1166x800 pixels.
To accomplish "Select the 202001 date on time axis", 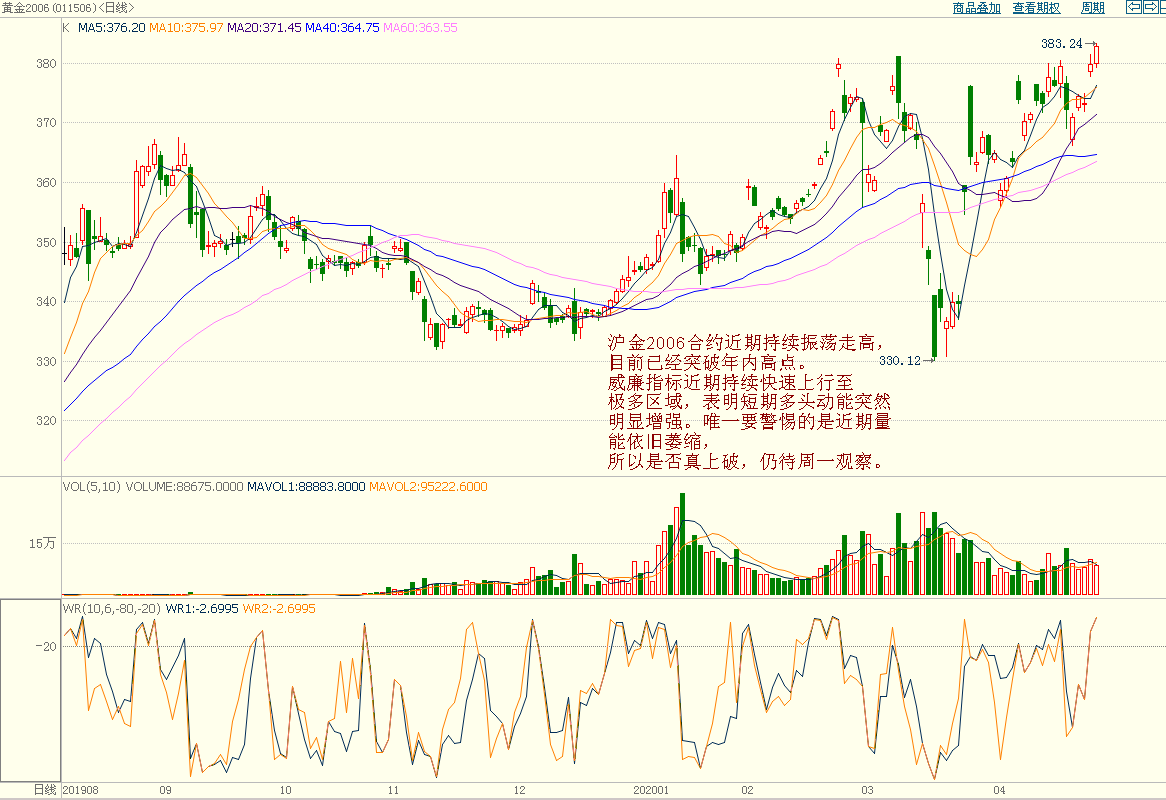I will tap(650, 790).
